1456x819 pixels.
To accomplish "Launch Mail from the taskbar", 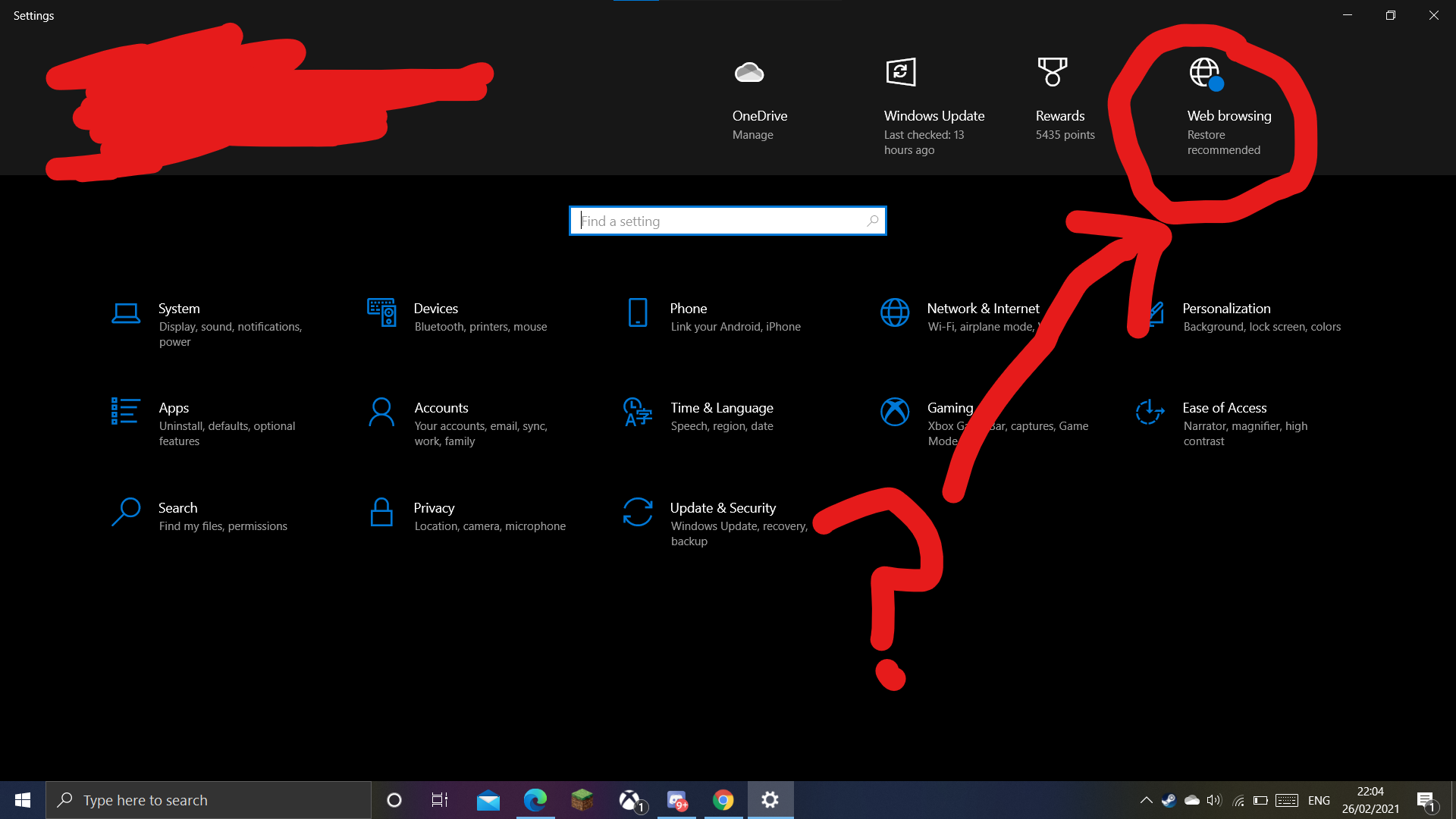I will tap(488, 800).
